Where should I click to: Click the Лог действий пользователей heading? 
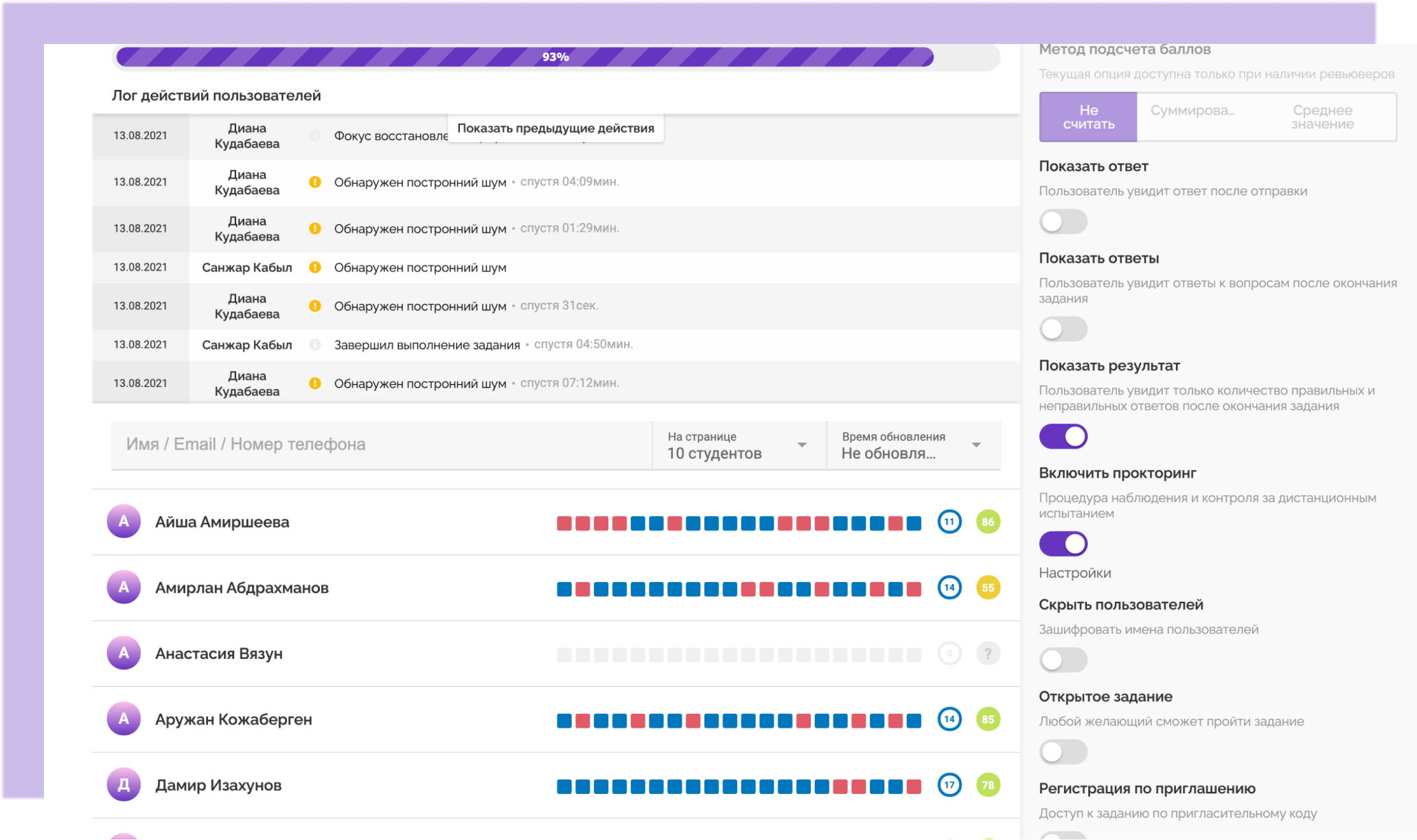pyautogui.click(x=216, y=95)
